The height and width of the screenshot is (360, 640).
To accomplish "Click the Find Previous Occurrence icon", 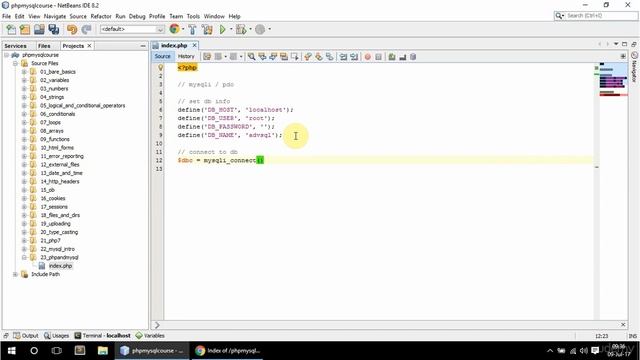I will tap(262, 57).
